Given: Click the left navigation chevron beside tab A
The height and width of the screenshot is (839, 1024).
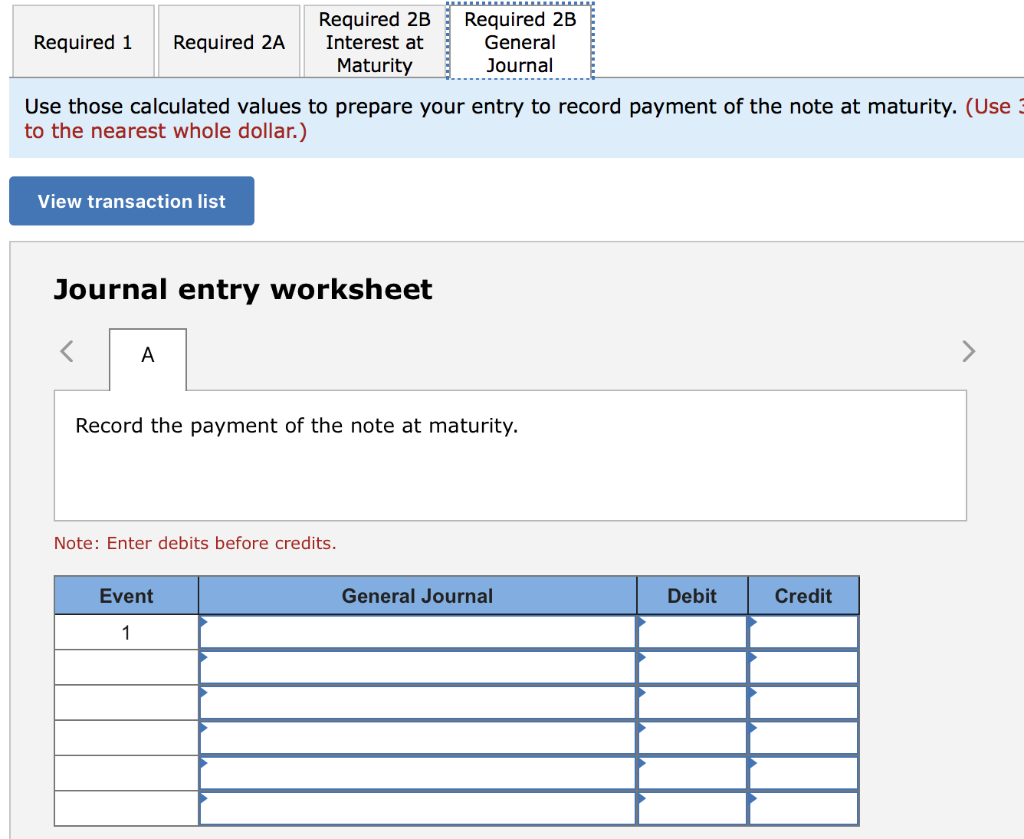Looking at the screenshot, I should (x=65, y=351).
